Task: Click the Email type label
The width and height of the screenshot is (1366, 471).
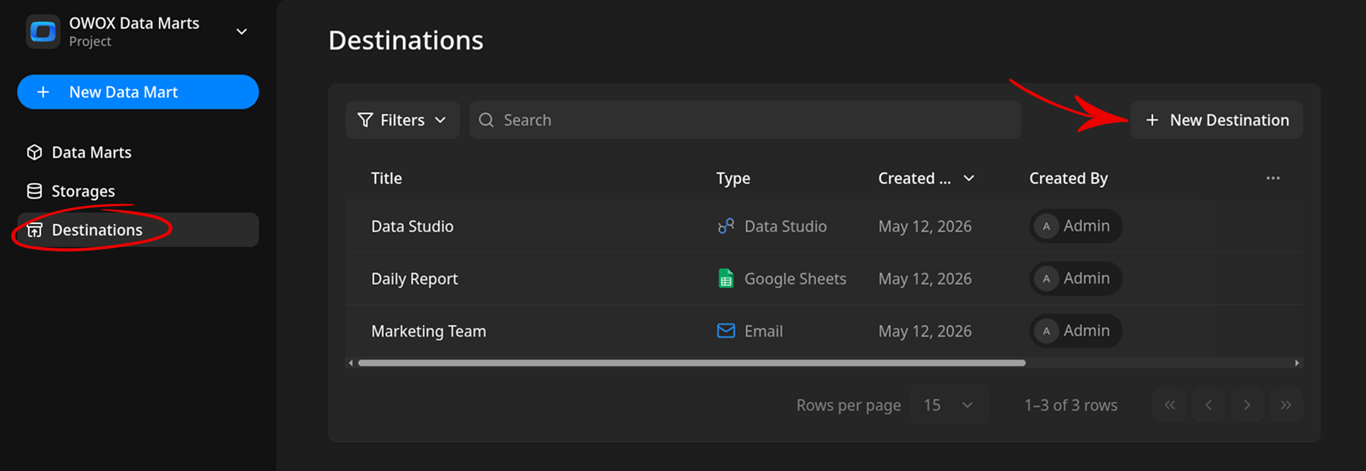Action: click(x=763, y=331)
